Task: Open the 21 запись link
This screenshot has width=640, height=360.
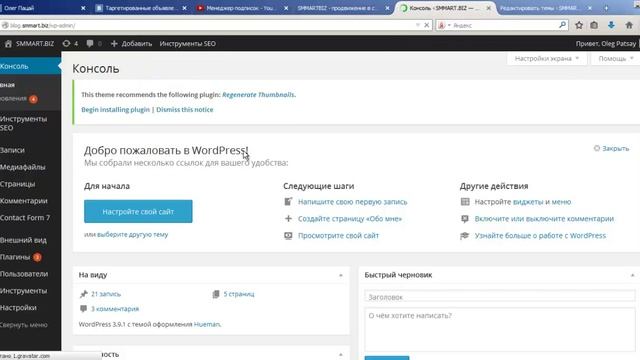Action: pyautogui.click(x=106, y=294)
